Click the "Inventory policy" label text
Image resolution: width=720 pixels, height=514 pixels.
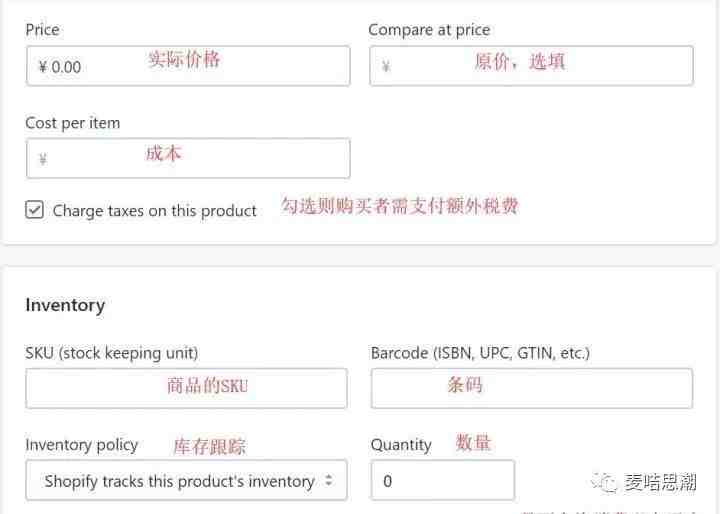point(82,445)
